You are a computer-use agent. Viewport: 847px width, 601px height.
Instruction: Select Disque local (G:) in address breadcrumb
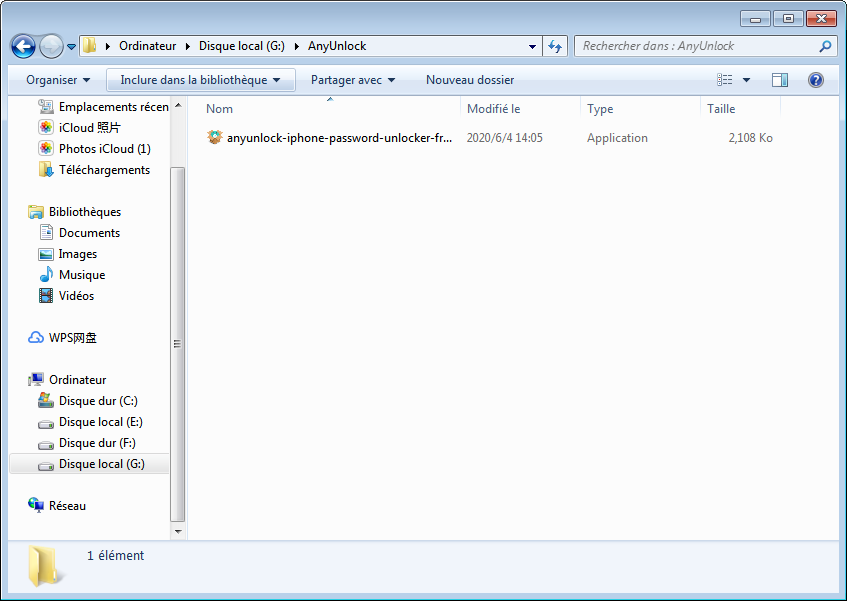(241, 46)
